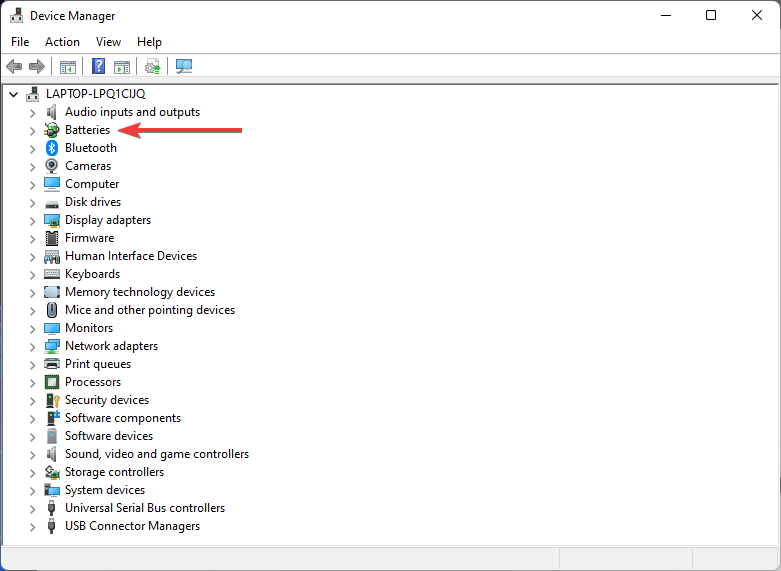
Task: Click the Universal Serial Bus controllers icon
Action: tap(51, 508)
